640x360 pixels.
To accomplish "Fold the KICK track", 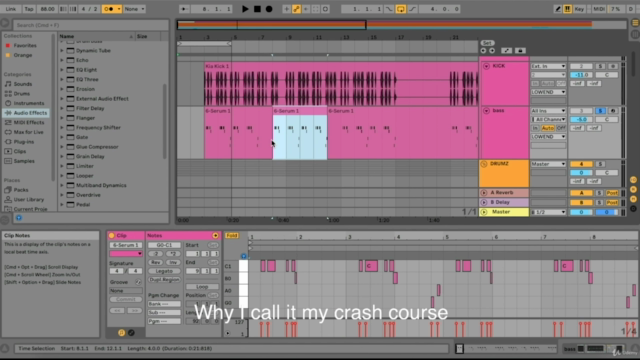I will point(486,66).
